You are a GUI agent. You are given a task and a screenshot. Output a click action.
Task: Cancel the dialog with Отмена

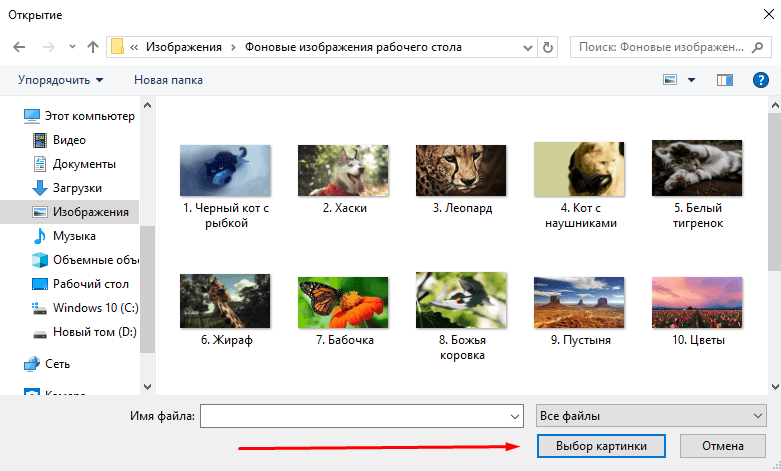[723, 446]
